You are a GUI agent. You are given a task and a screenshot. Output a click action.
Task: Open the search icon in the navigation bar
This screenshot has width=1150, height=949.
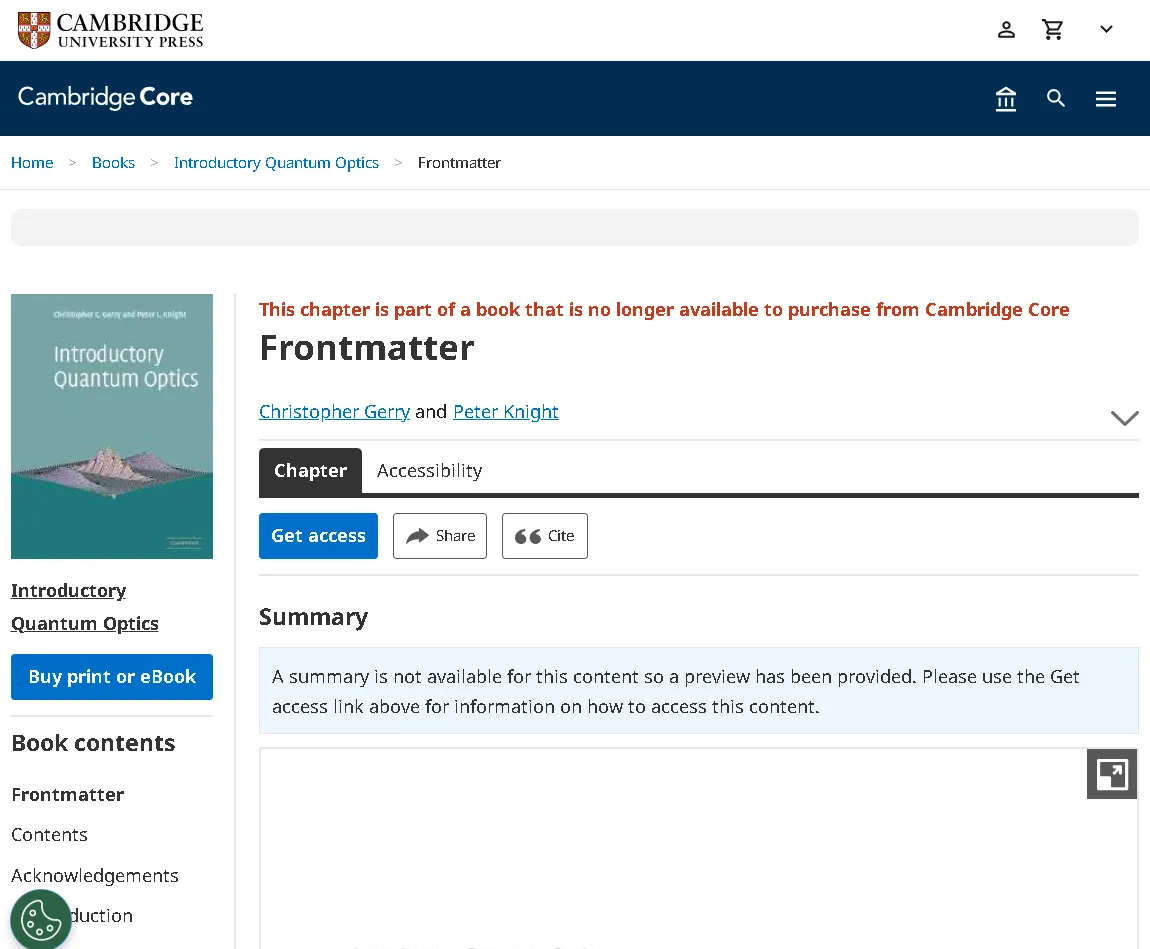1056,98
